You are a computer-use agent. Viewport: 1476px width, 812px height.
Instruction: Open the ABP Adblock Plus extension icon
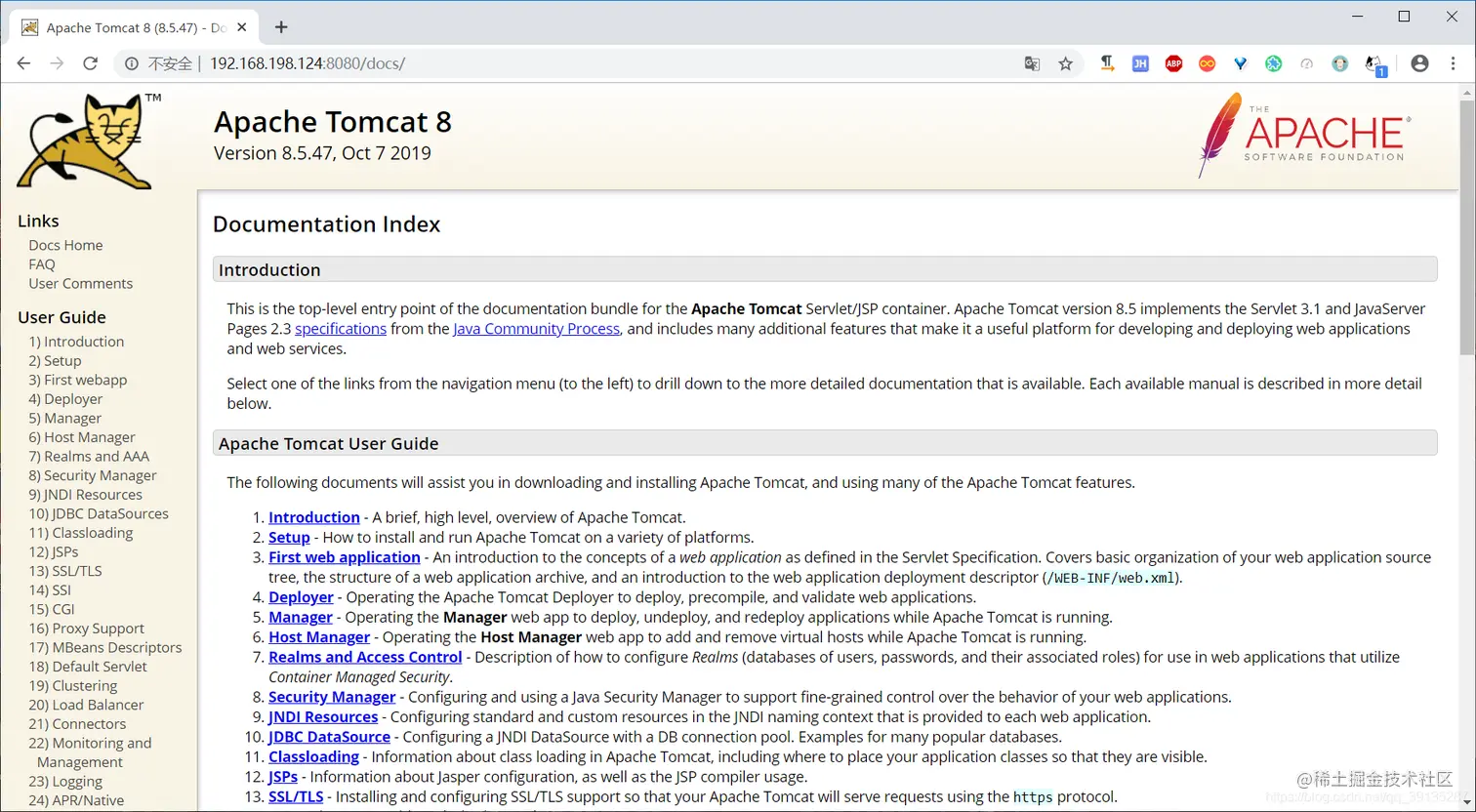point(1173,63)
